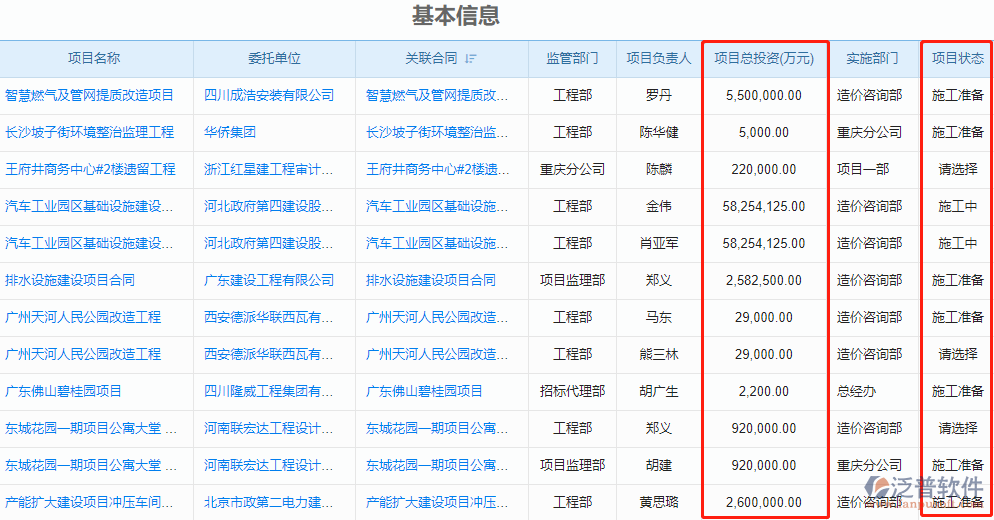Open project 长沙坡子街环境整治监理工程 in 项目名称 column

[x=89, y=132]
